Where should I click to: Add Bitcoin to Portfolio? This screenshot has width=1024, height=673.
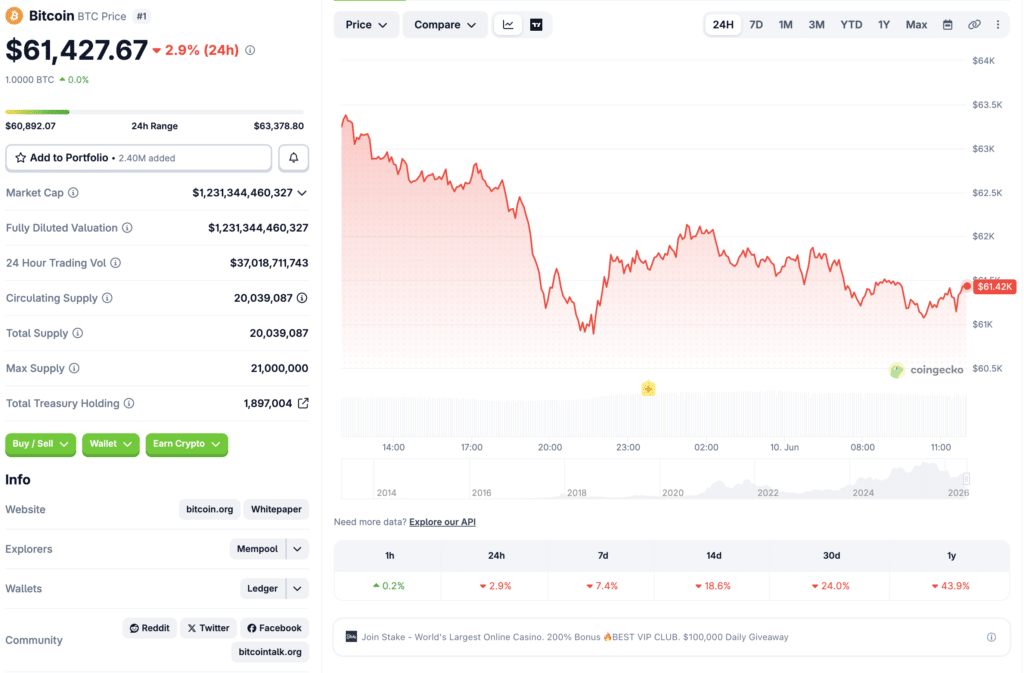click(x=138, y=158)
